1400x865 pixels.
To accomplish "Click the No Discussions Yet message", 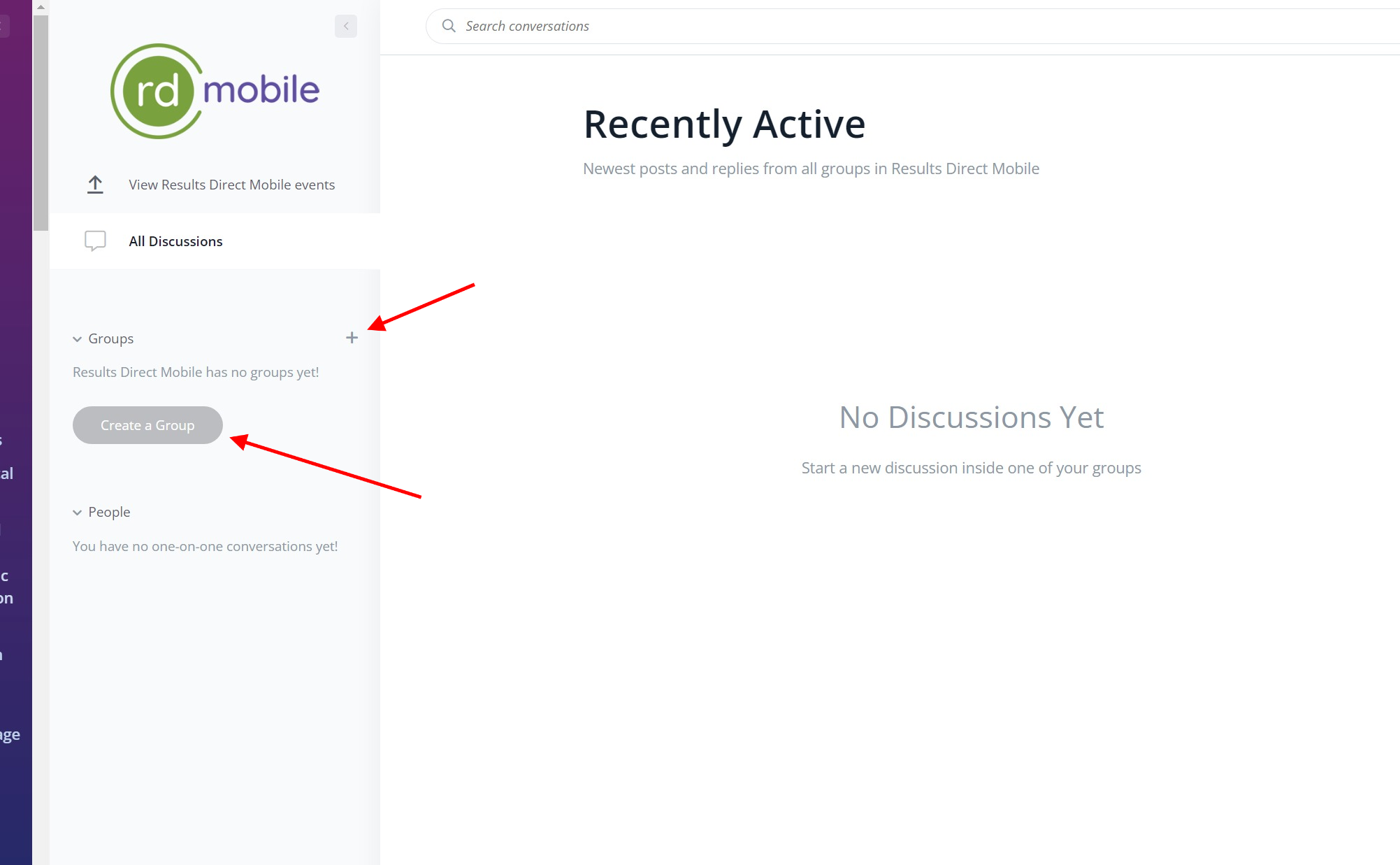I will tap(971, 417).
